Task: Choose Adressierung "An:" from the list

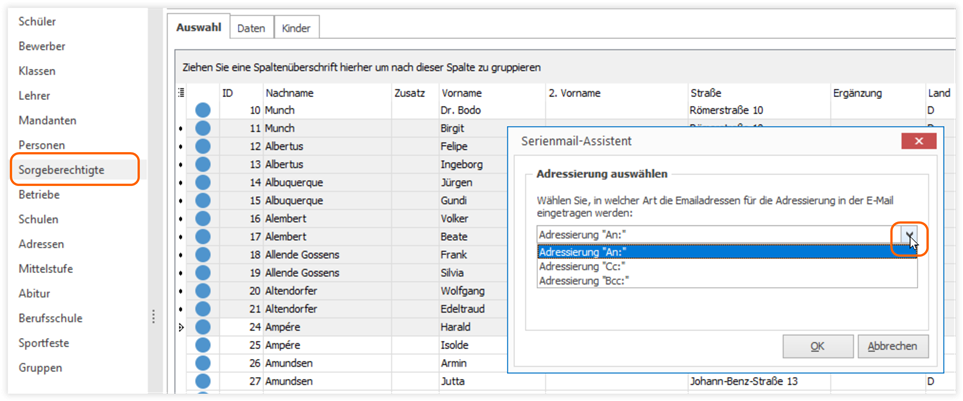Action: pyautogui.click(x=727, y=251)
